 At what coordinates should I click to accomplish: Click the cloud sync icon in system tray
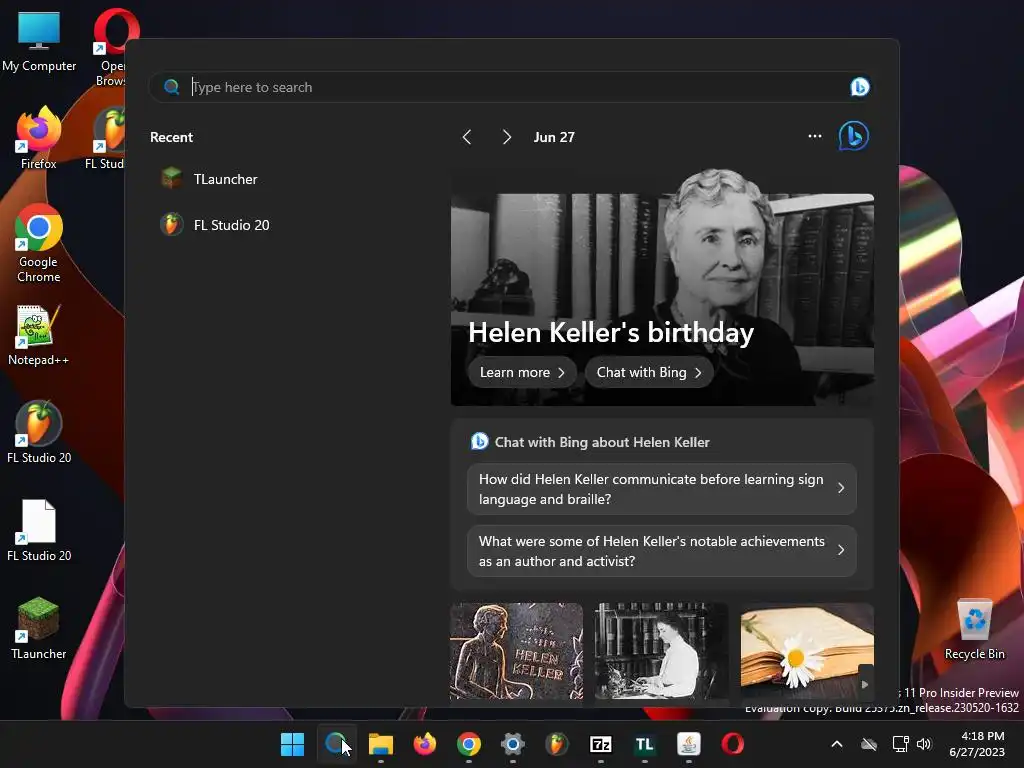pos(869,744)
